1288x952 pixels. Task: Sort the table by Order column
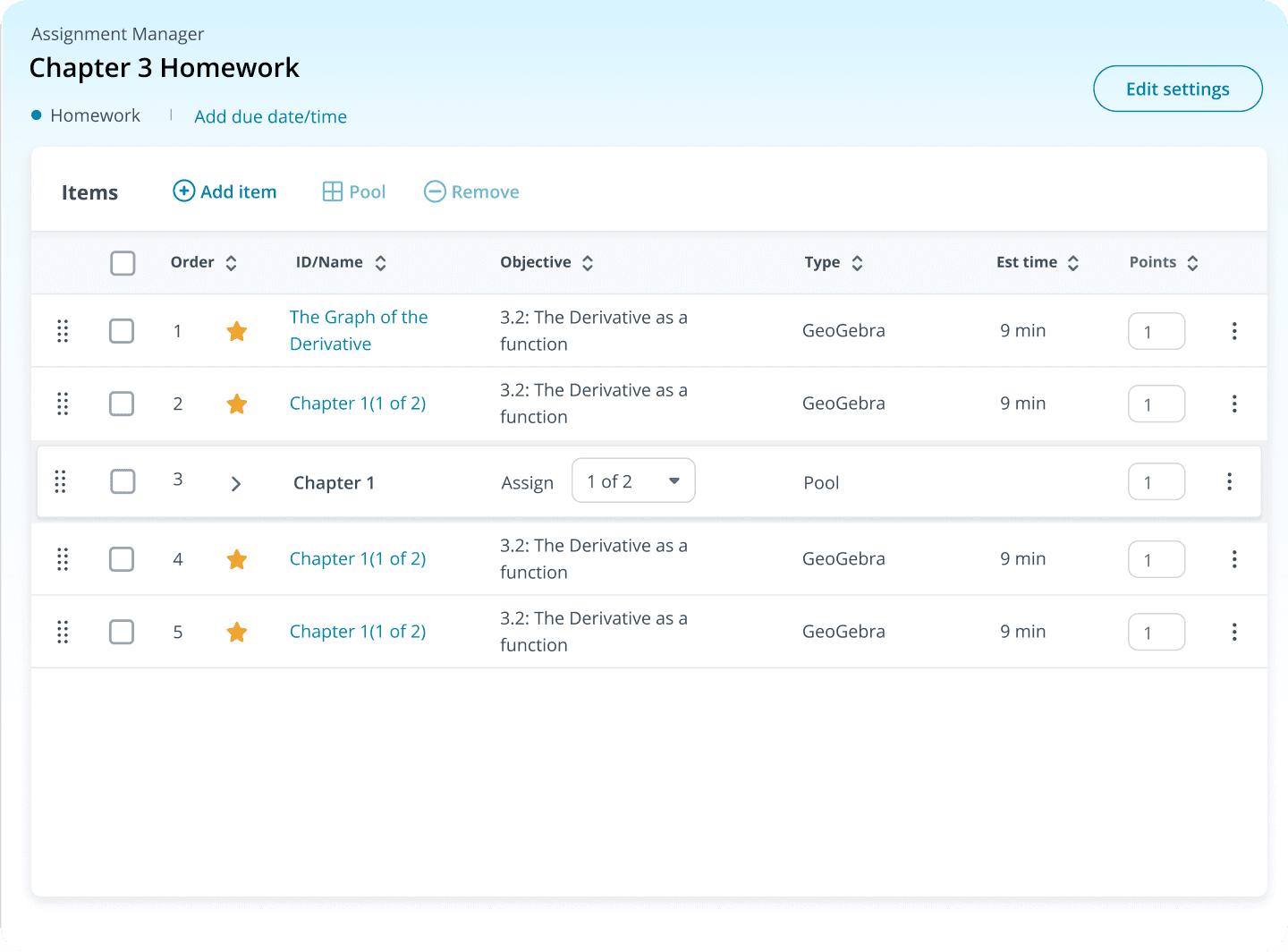pyautogui.click(x=231, y=263)
